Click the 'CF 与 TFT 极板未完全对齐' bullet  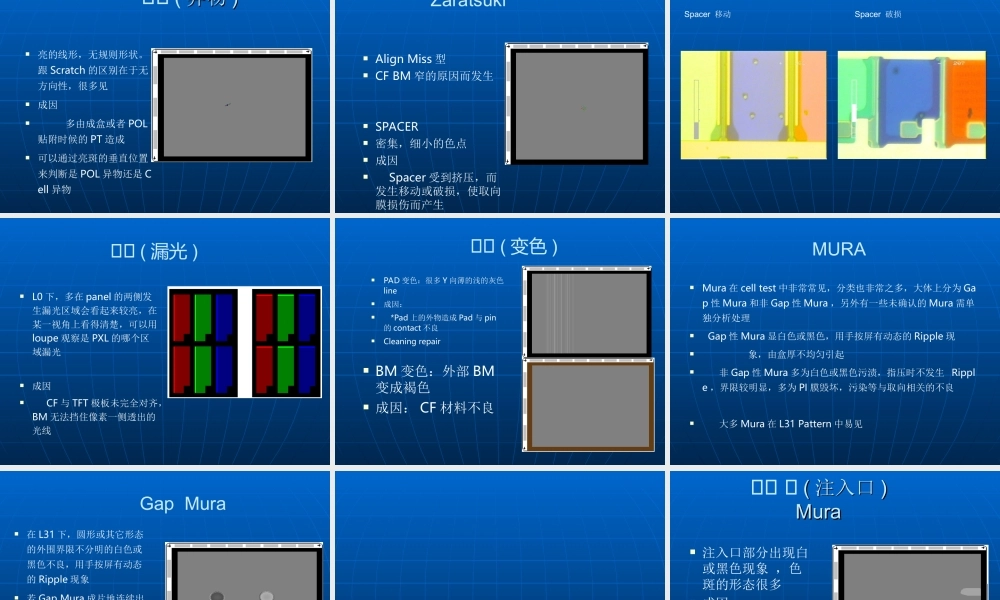pos(97,416)
